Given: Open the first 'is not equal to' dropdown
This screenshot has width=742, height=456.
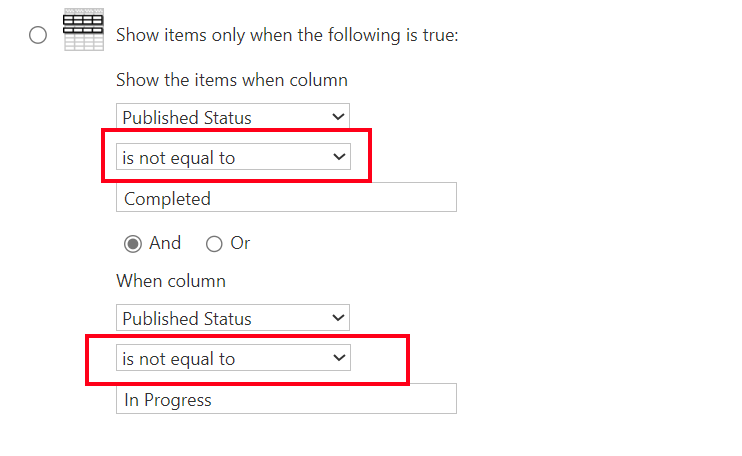Looking at the screenshot, I should coord(232,157).
